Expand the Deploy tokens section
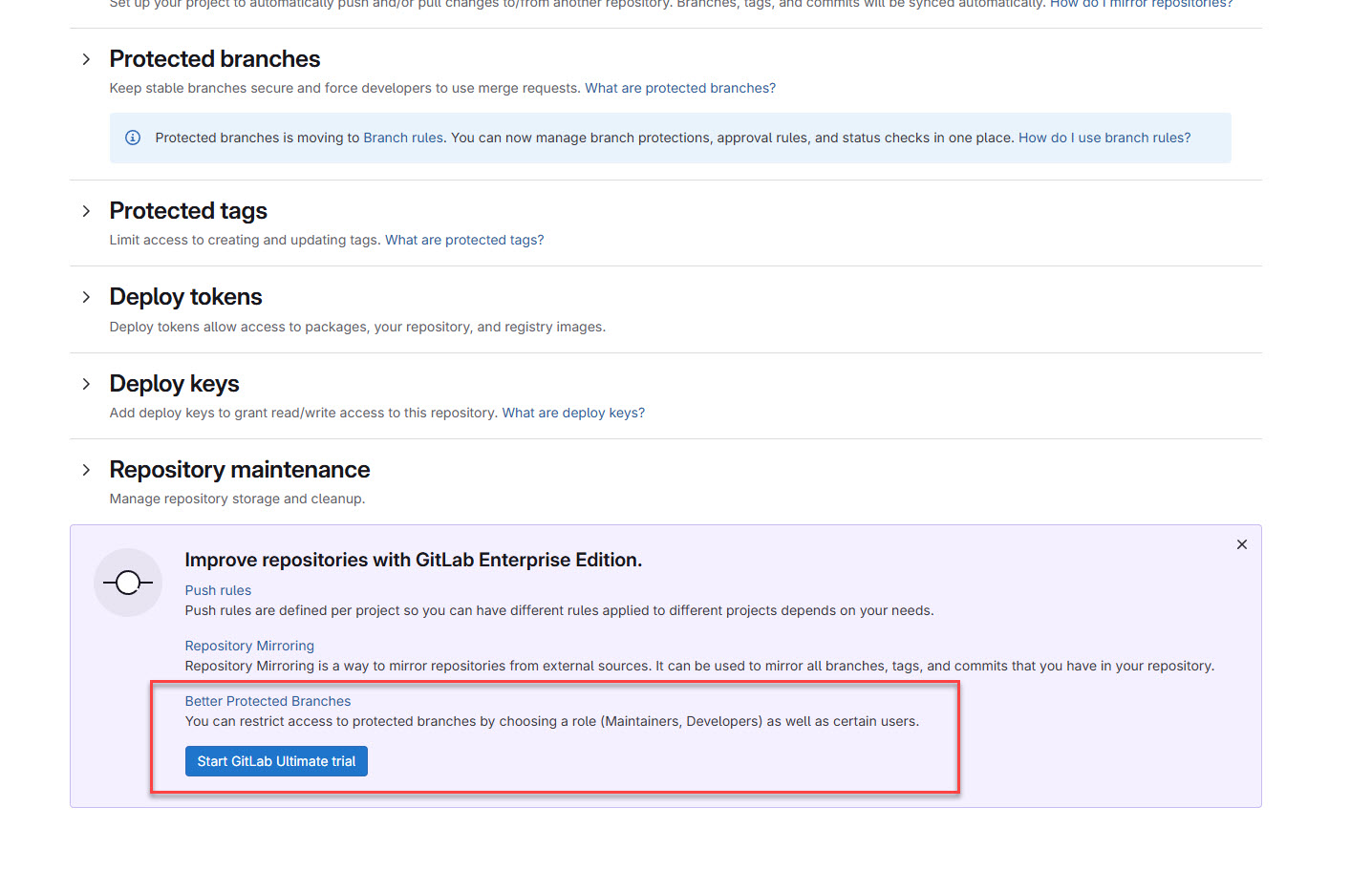 [x=86, y=297]
